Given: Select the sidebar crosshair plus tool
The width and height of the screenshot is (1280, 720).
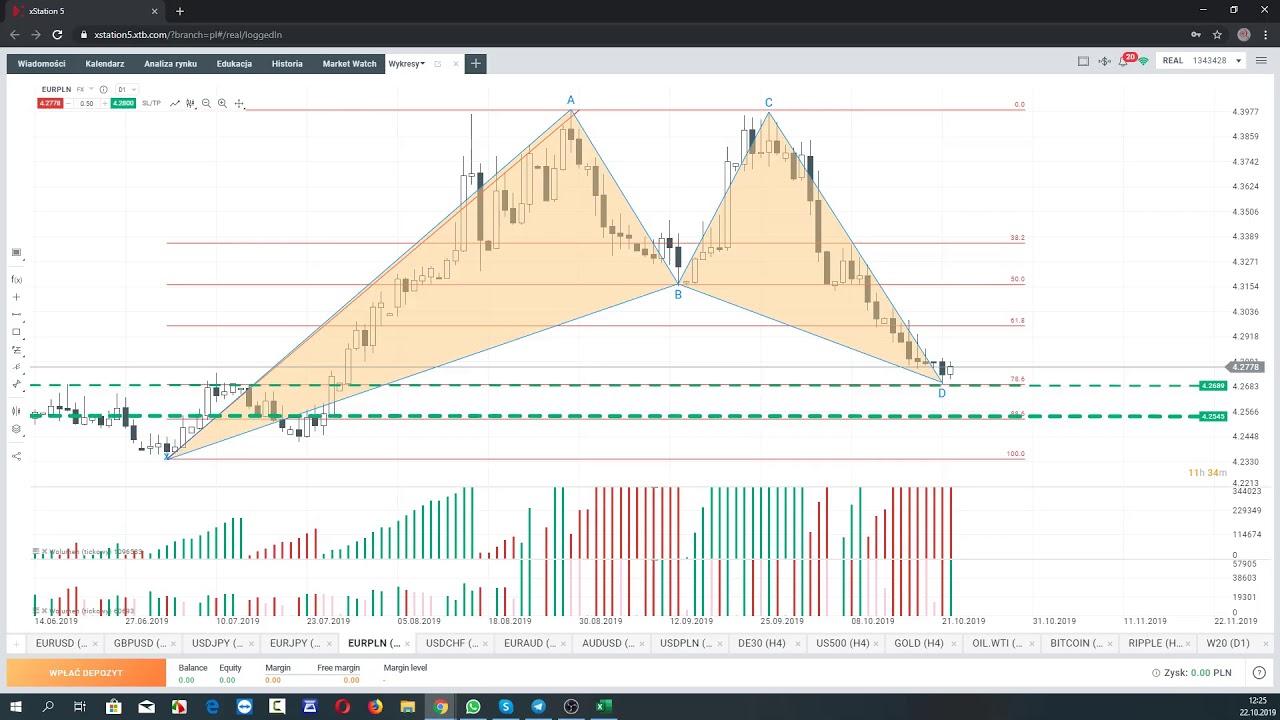Looking at the screenshot, I should [16, 297].
